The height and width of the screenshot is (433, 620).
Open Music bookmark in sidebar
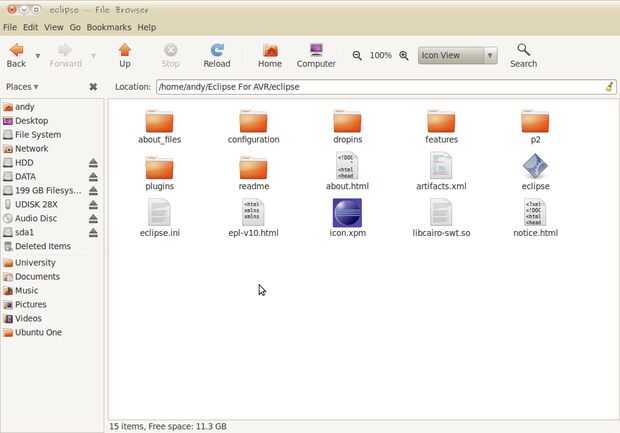coord(21,291)
